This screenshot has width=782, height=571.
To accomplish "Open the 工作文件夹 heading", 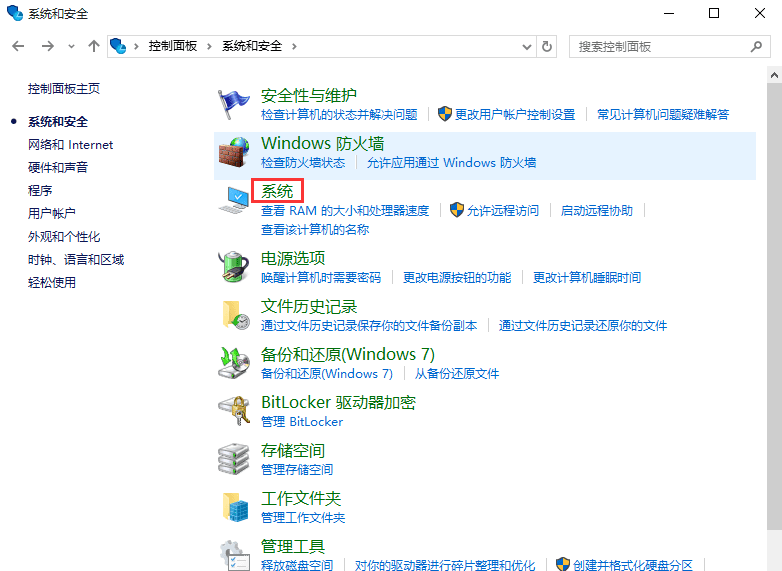I will 301,499.
